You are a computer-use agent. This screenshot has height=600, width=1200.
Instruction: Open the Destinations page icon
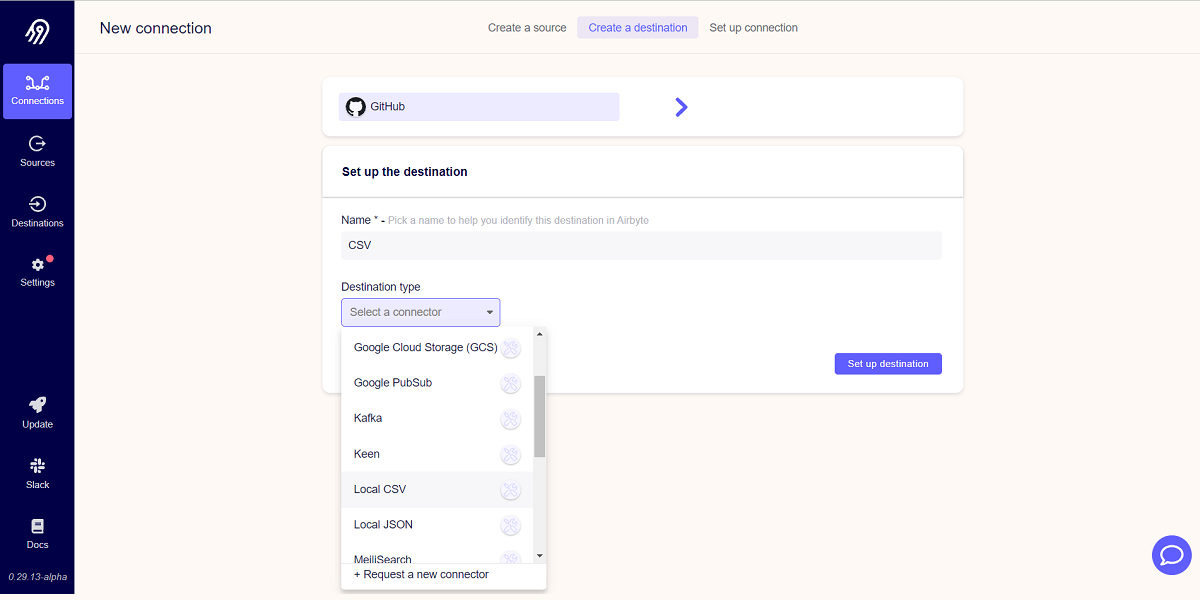[x=38, y=204]
